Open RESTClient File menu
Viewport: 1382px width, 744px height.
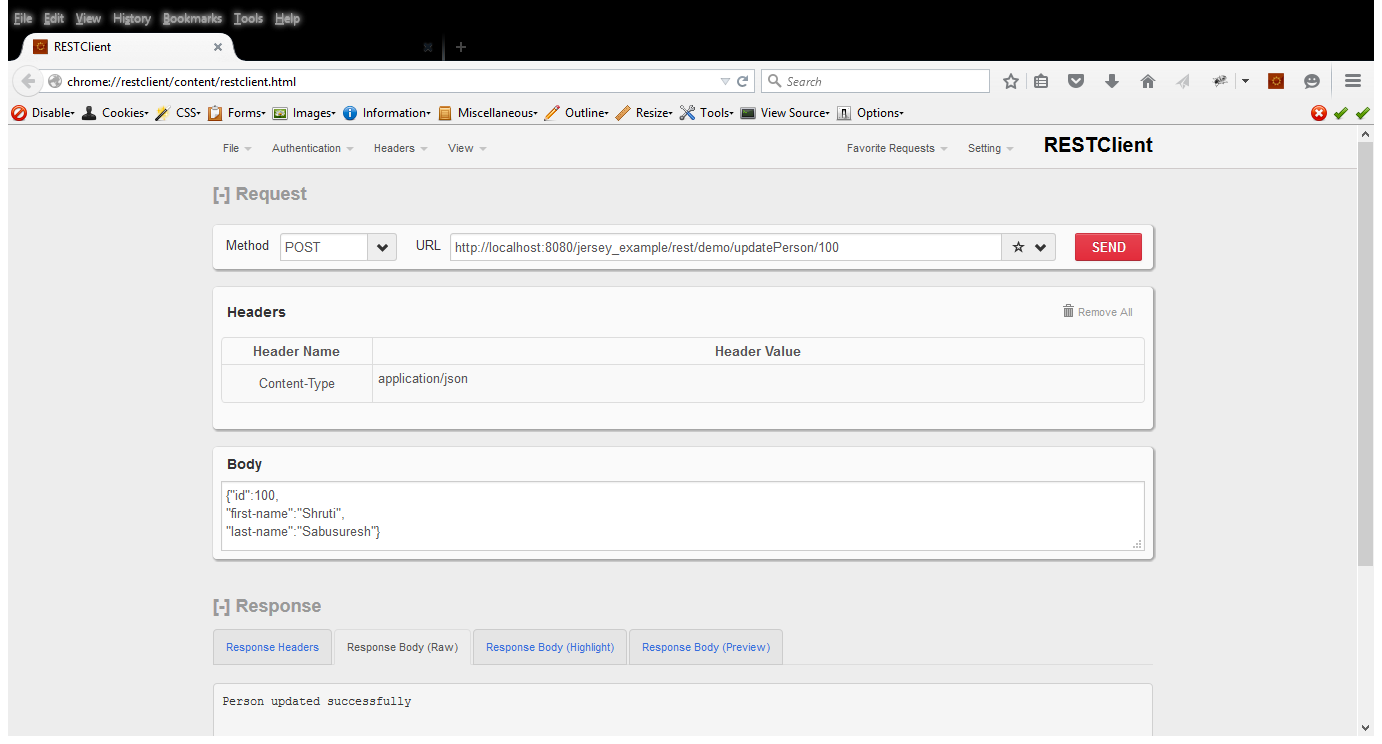coord(236,148)
